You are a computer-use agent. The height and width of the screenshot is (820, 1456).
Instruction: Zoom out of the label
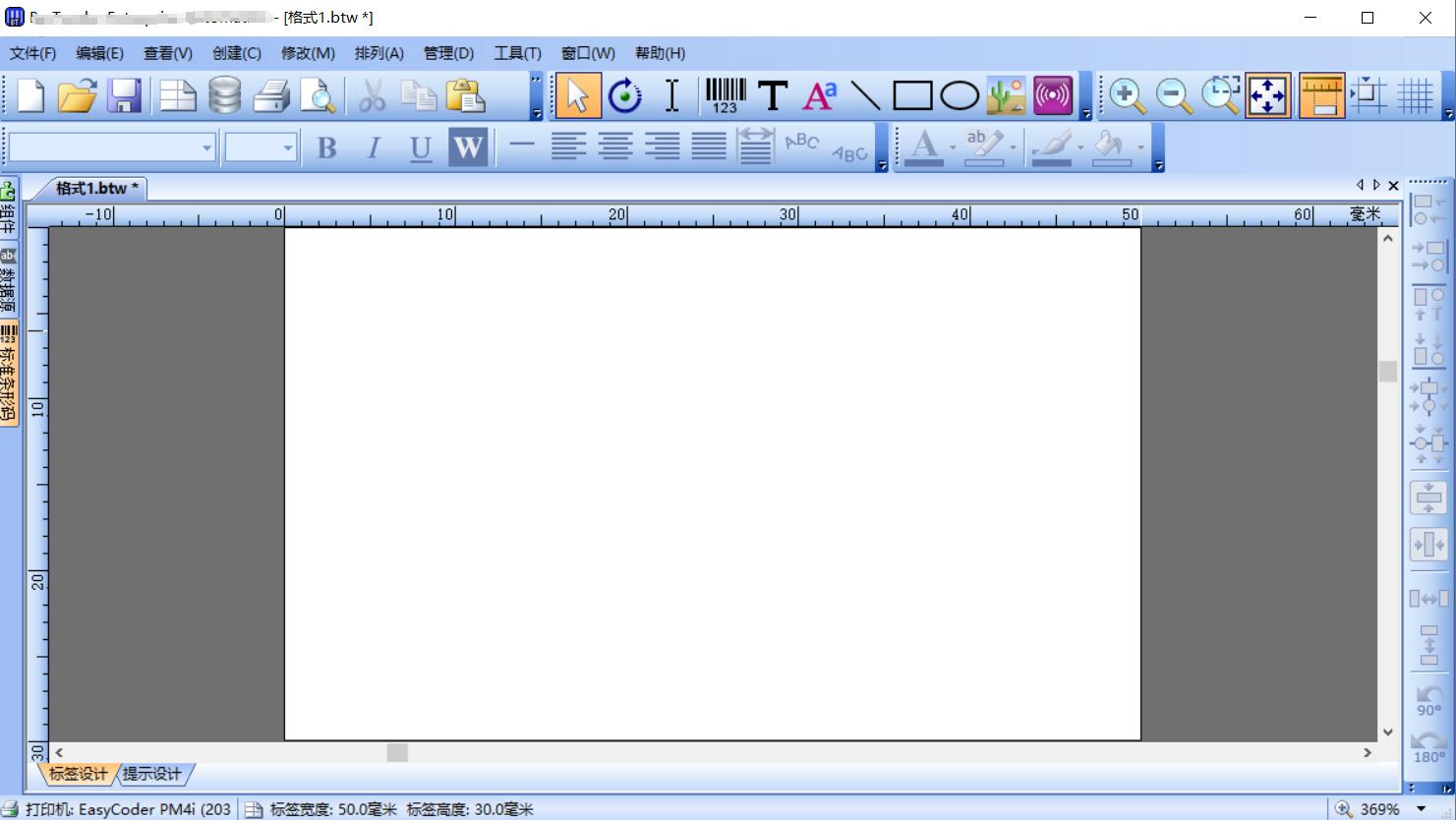(1174, 95)
